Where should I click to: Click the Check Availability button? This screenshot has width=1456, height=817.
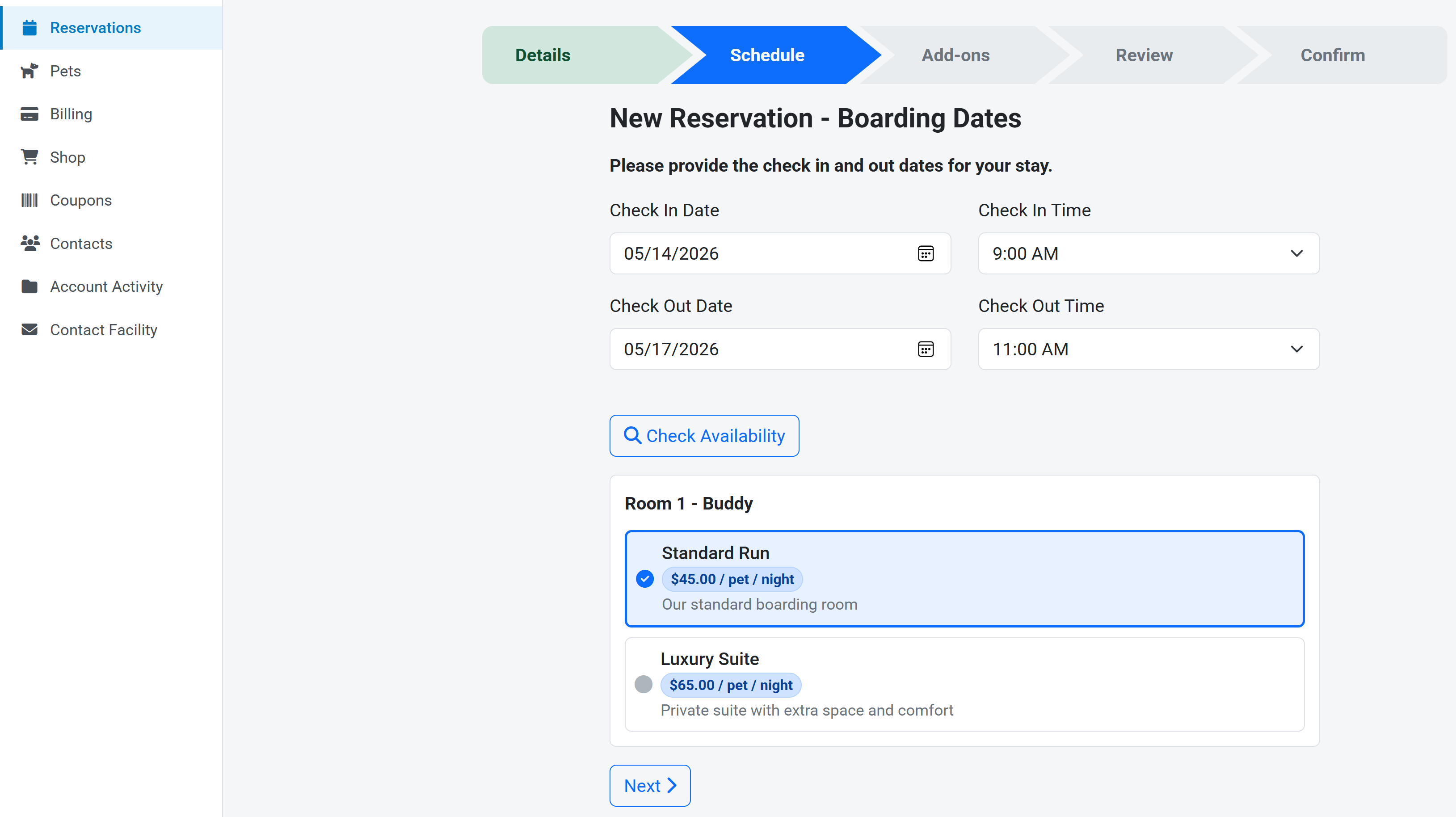pos(704,435)
